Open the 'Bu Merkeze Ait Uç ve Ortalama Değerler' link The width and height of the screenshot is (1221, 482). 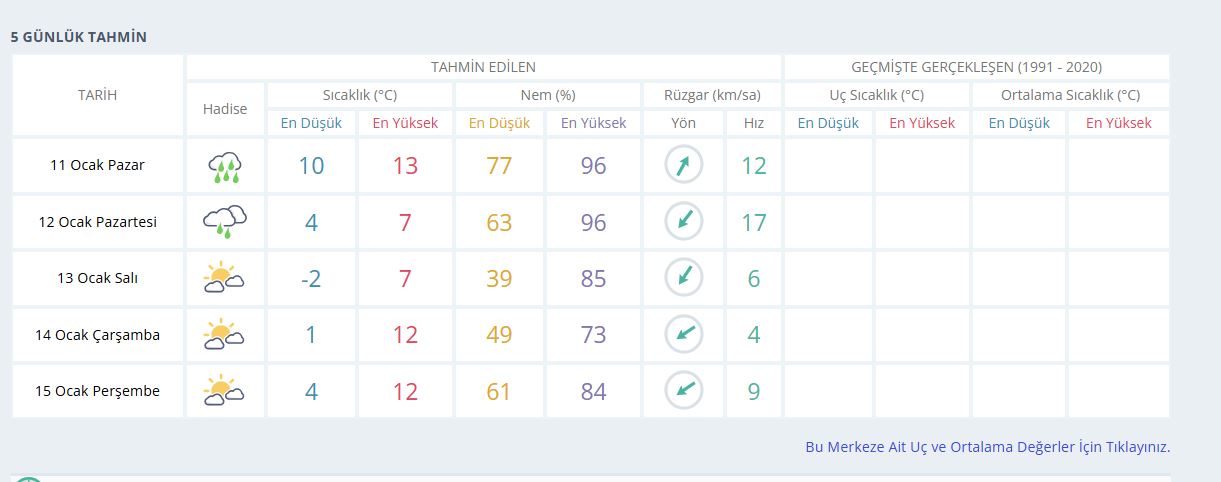click(x=987, y=447)
